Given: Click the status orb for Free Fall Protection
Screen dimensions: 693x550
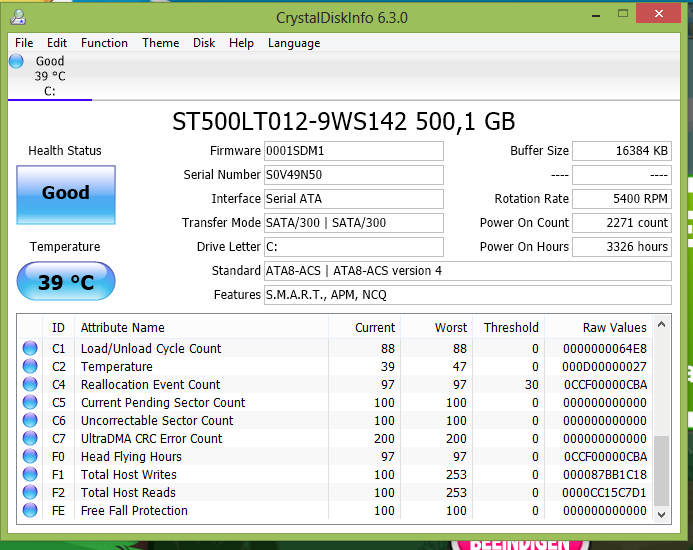Looking at the screenshot, I should pos(30,510).
